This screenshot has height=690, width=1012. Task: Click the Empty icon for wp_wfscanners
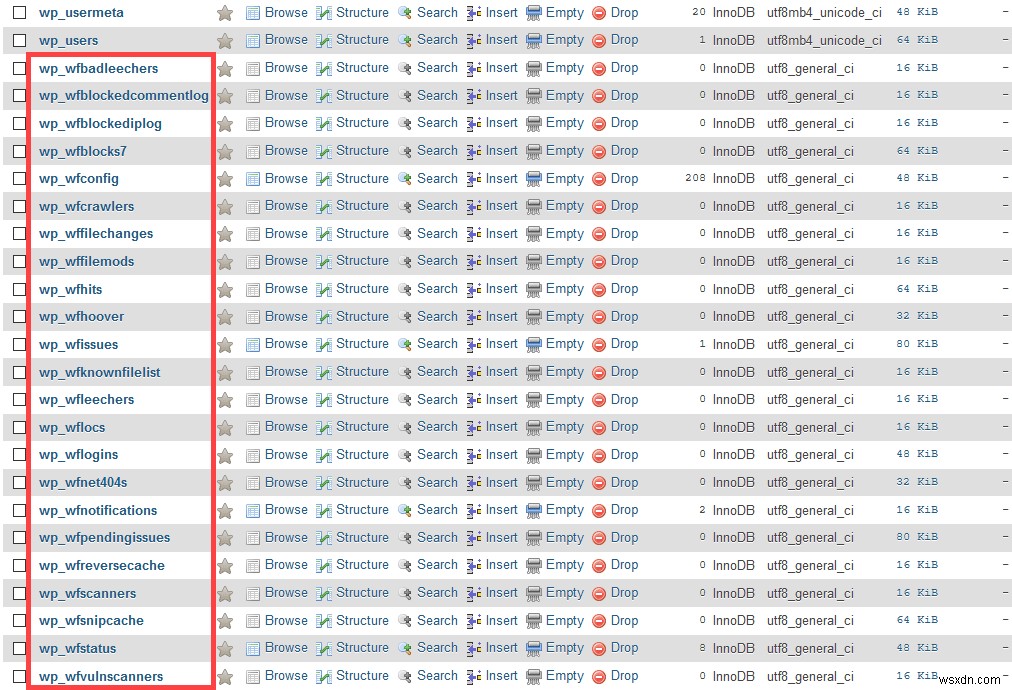tap(533, 593)
